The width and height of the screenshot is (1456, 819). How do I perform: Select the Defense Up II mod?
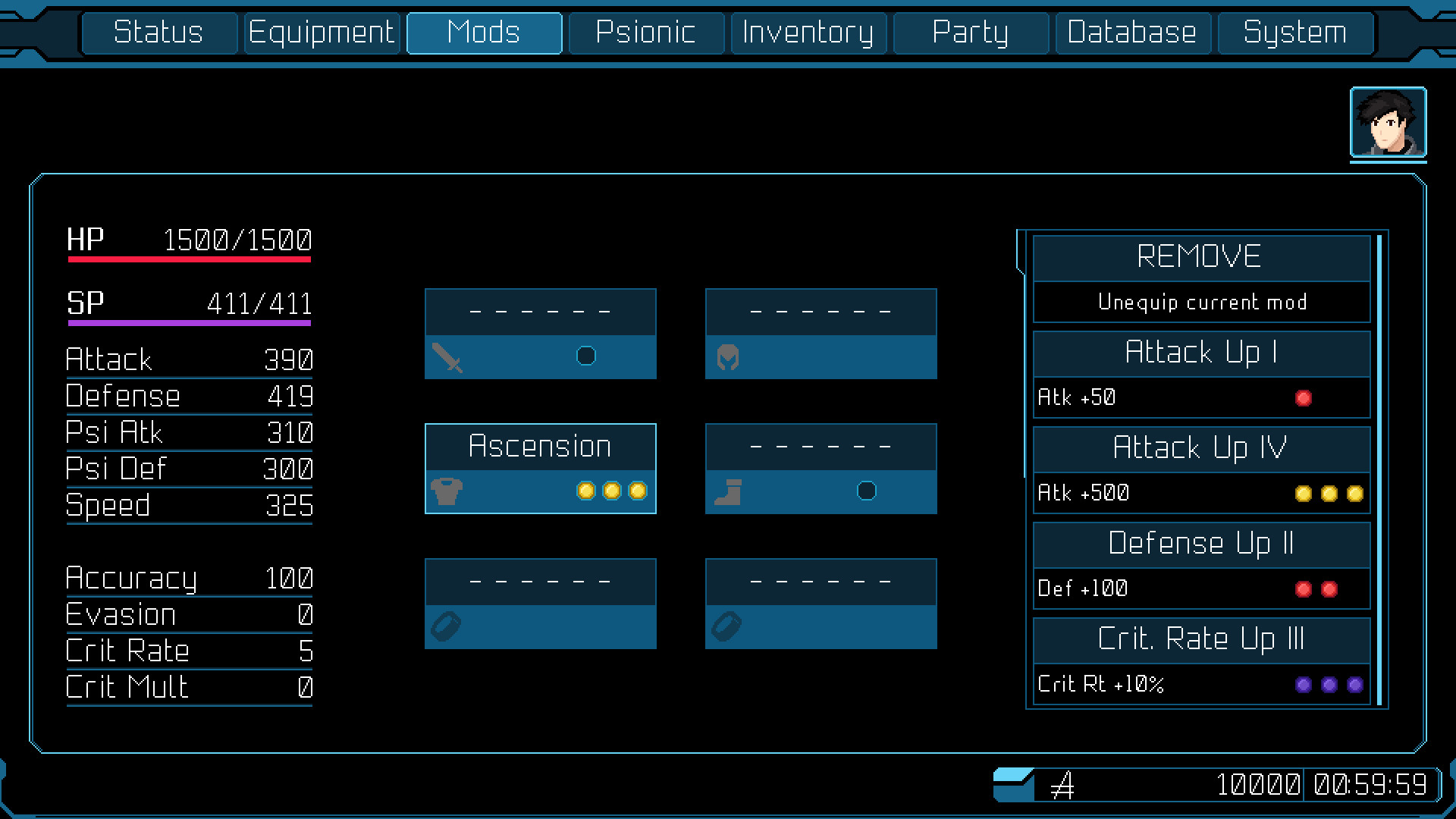1200,544
